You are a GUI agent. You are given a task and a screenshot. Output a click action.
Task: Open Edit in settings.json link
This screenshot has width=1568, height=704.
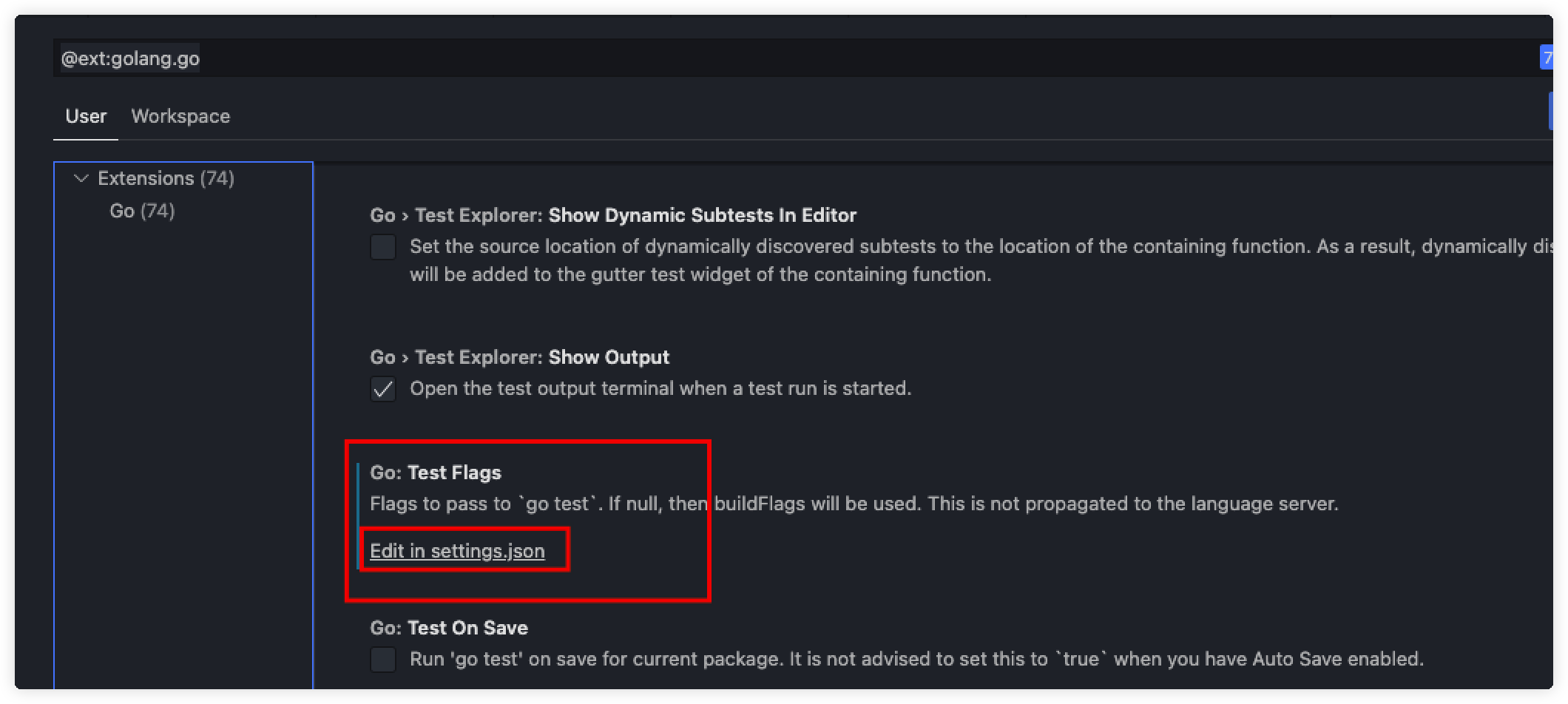tap(457, 551)
